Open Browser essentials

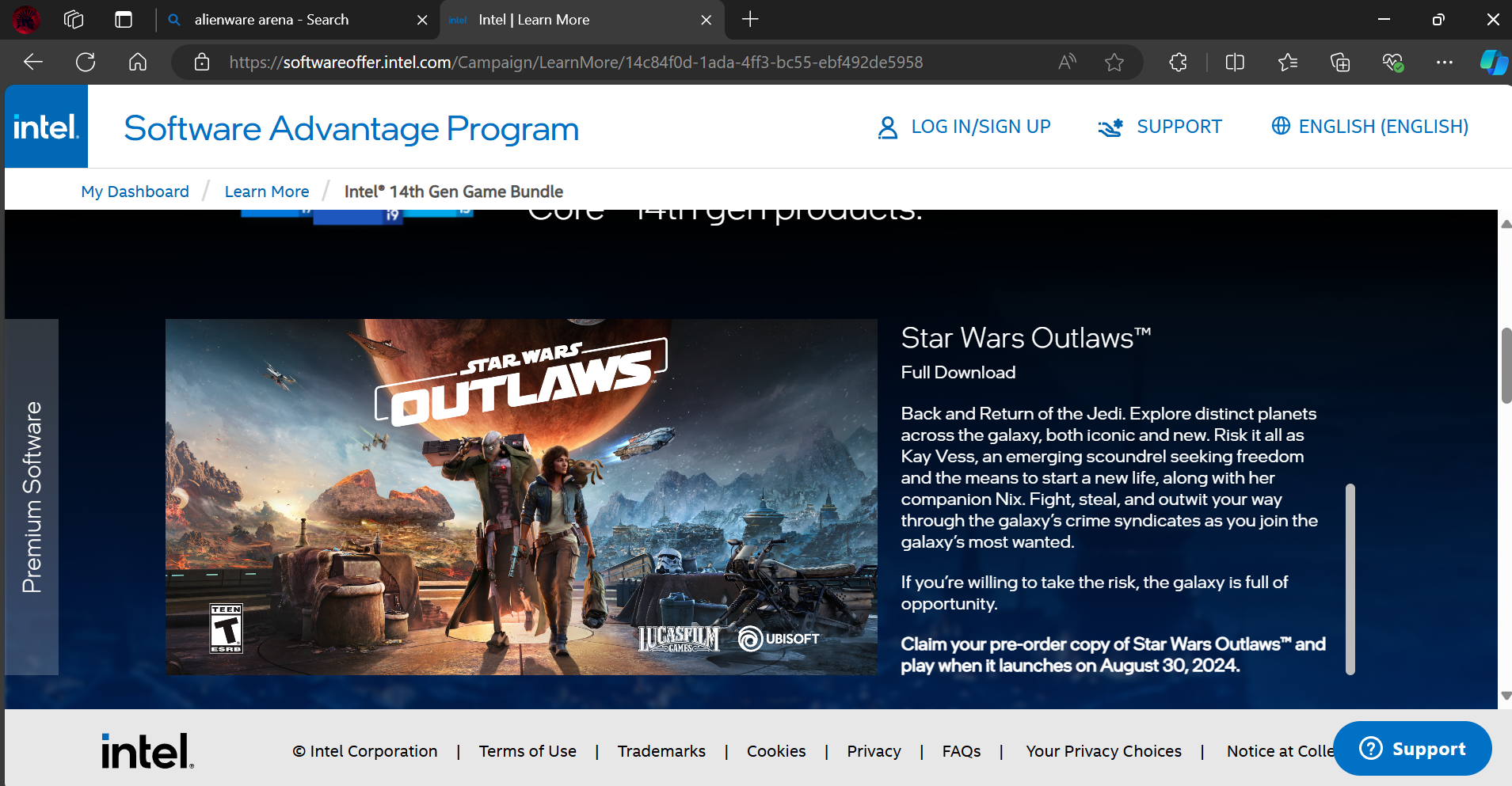(x=1392, y=62)
